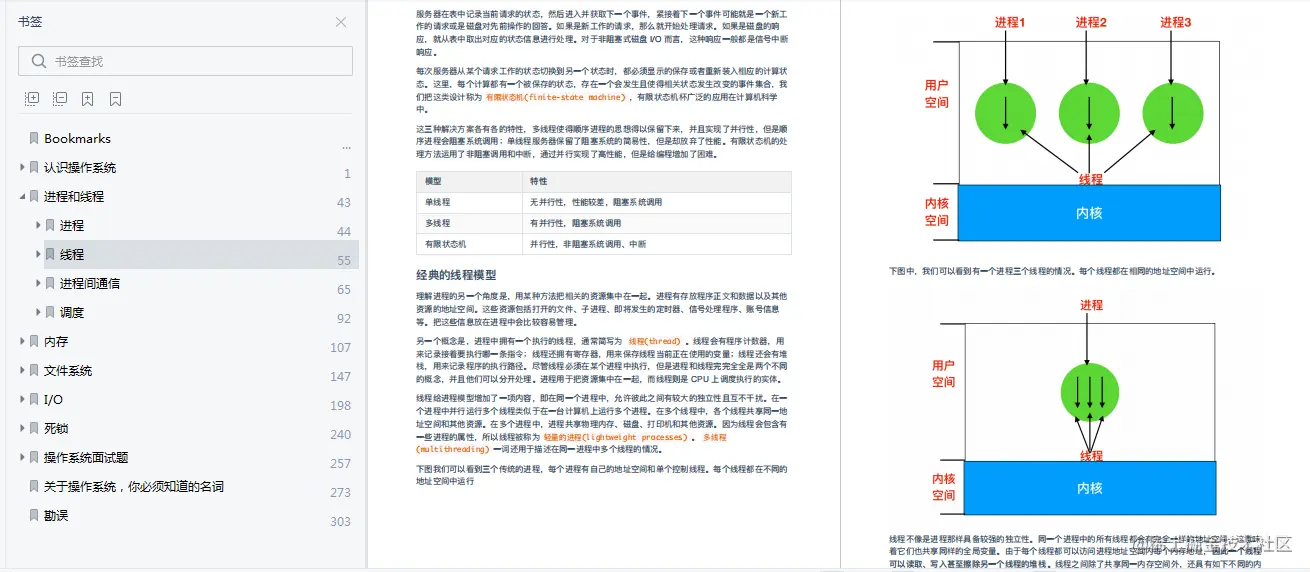Click the add bookmark icon
Viewport: 1310px width, 572px height.
[x=88, y=99]
